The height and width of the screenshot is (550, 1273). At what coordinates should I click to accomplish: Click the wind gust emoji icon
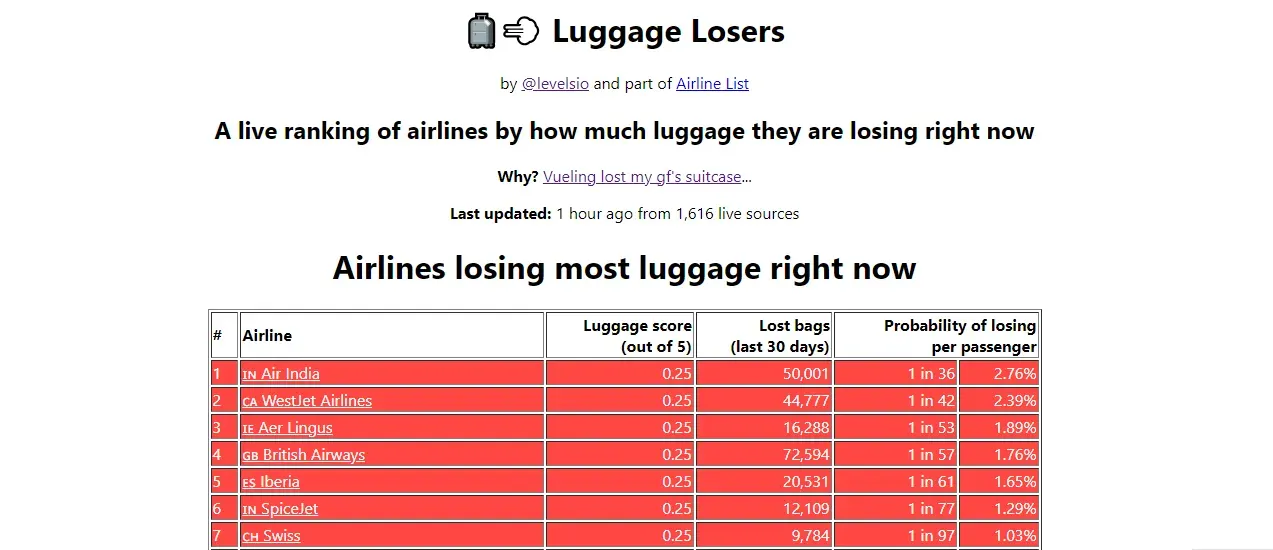pyautogui.click(x=521, y=32)
